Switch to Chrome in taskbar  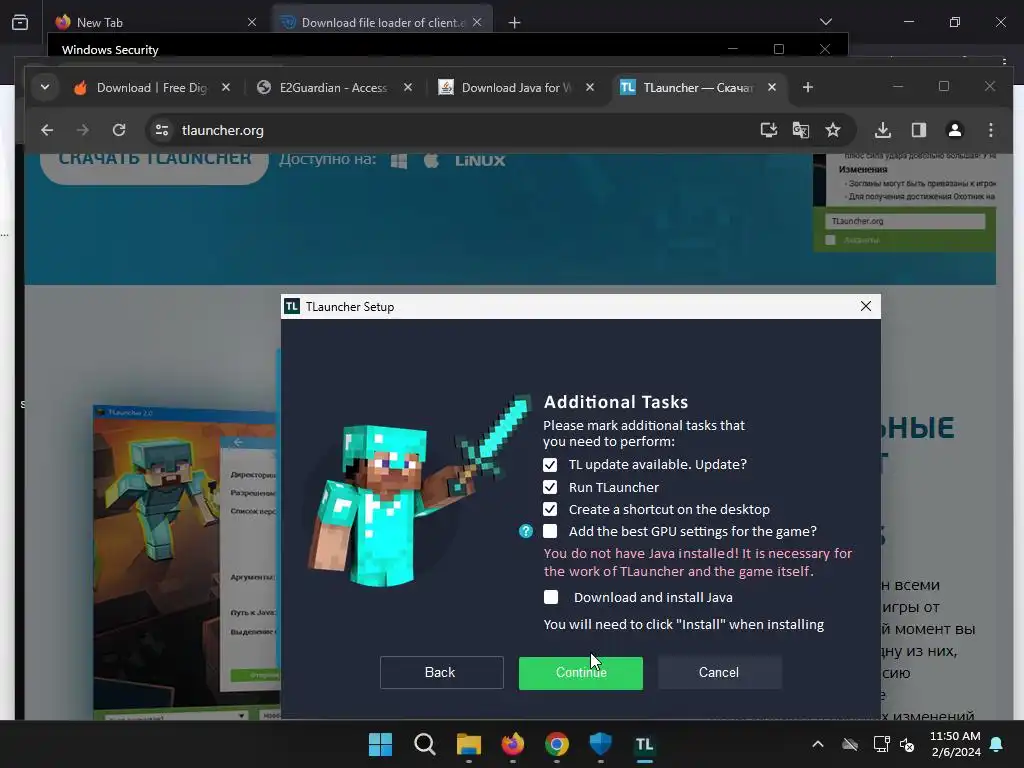(x=556, y=744)
